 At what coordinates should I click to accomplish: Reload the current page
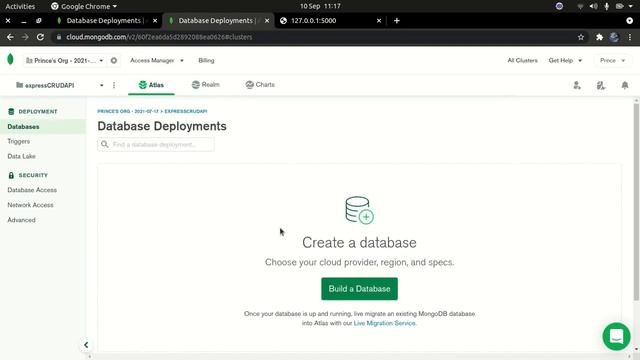40,37
